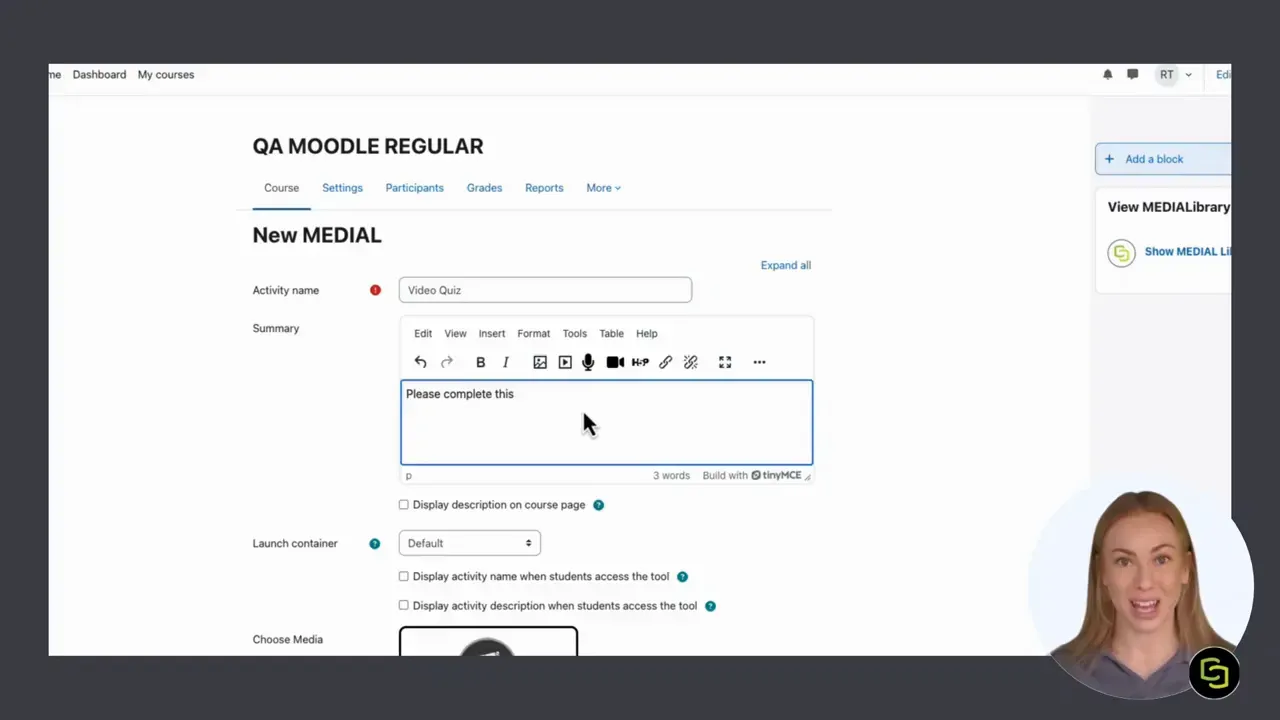Open the RT user account menu
The width and height of the screenshot is (1280, 720).
pos(1174,75)
